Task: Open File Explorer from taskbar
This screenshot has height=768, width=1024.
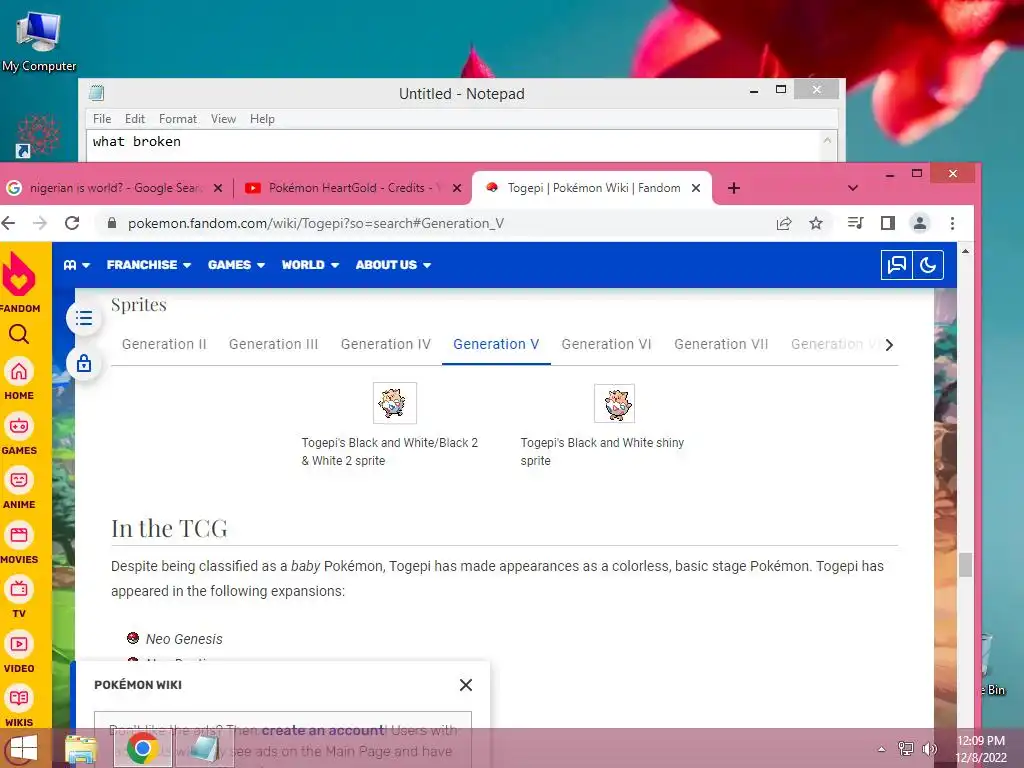Action: click(x=81, y=749)
